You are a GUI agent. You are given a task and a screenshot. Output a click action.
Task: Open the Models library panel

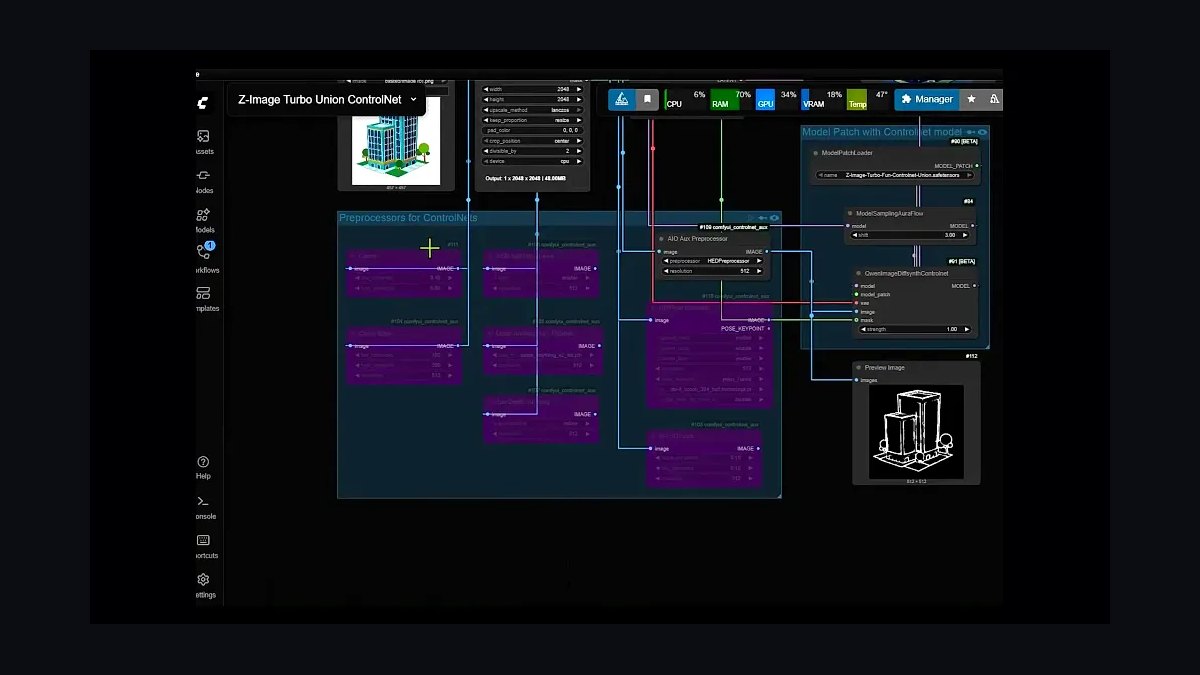(203, 220)
